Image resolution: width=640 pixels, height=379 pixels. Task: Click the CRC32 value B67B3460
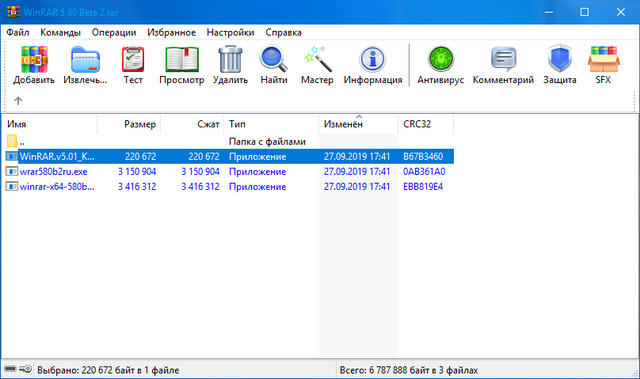[423, 157]
